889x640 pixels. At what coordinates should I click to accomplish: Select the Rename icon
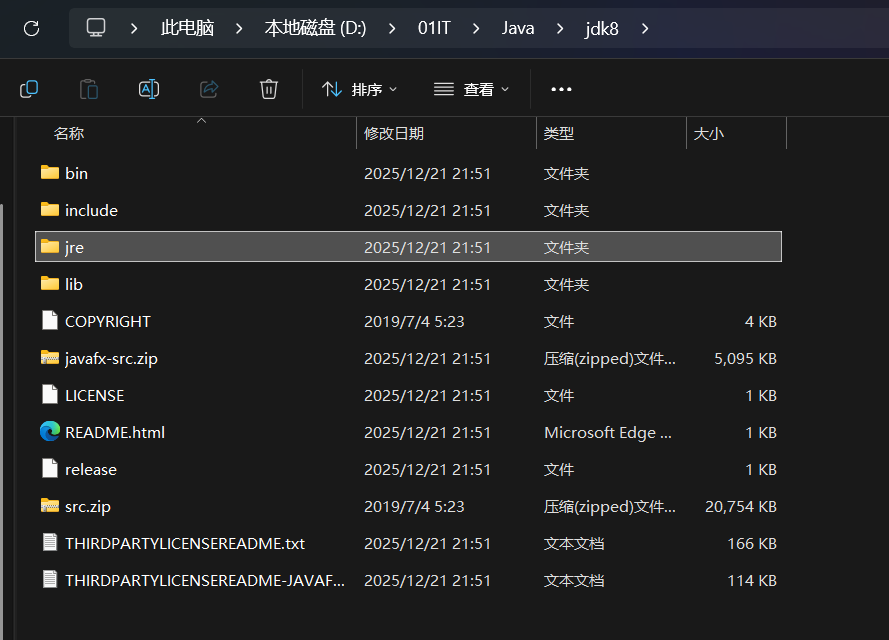pos(148,89)
